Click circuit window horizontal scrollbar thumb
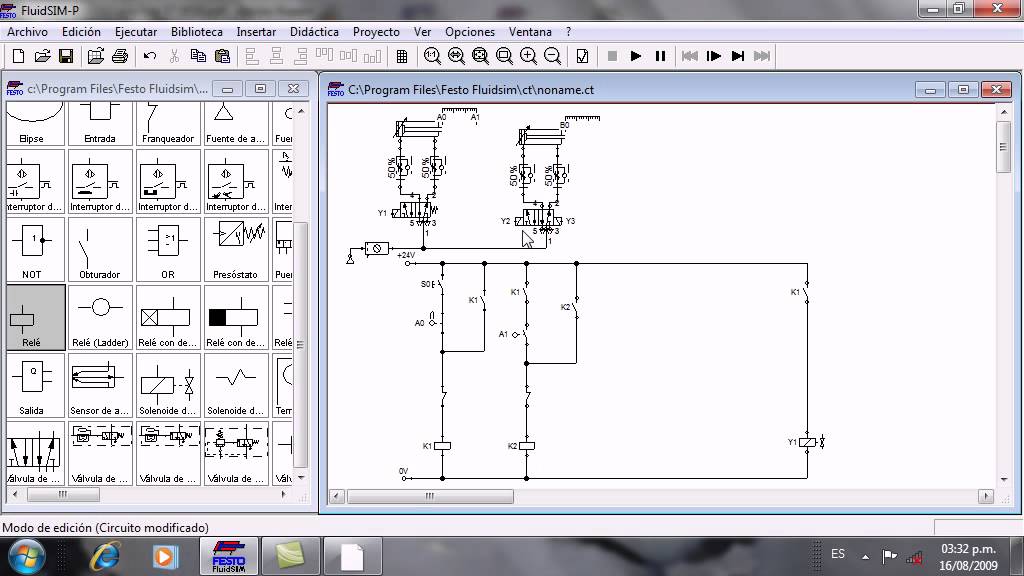Image resolution: width=1024 pixels, height=576 pixels. (x=430, y=496)
